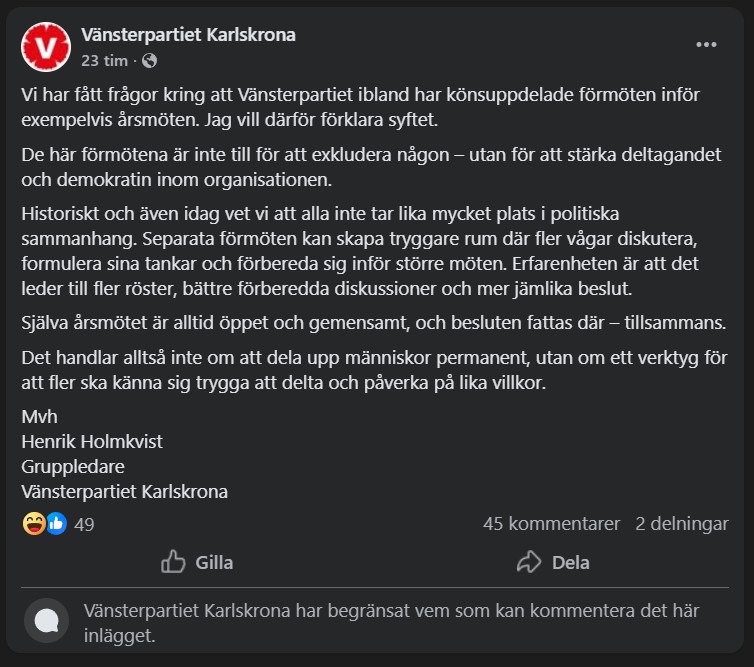Expand the 45 kommentarer comments
Viewport: 754px width, 667px height.
coord(551,524)
